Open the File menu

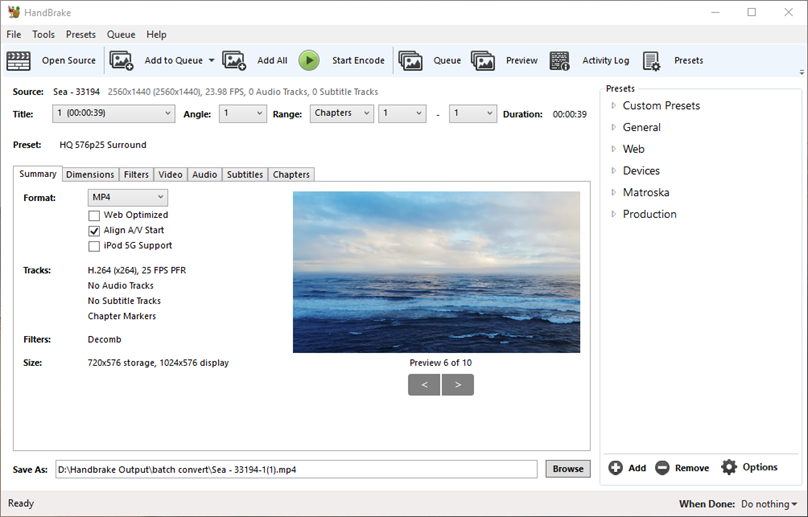tap(14, 35)
